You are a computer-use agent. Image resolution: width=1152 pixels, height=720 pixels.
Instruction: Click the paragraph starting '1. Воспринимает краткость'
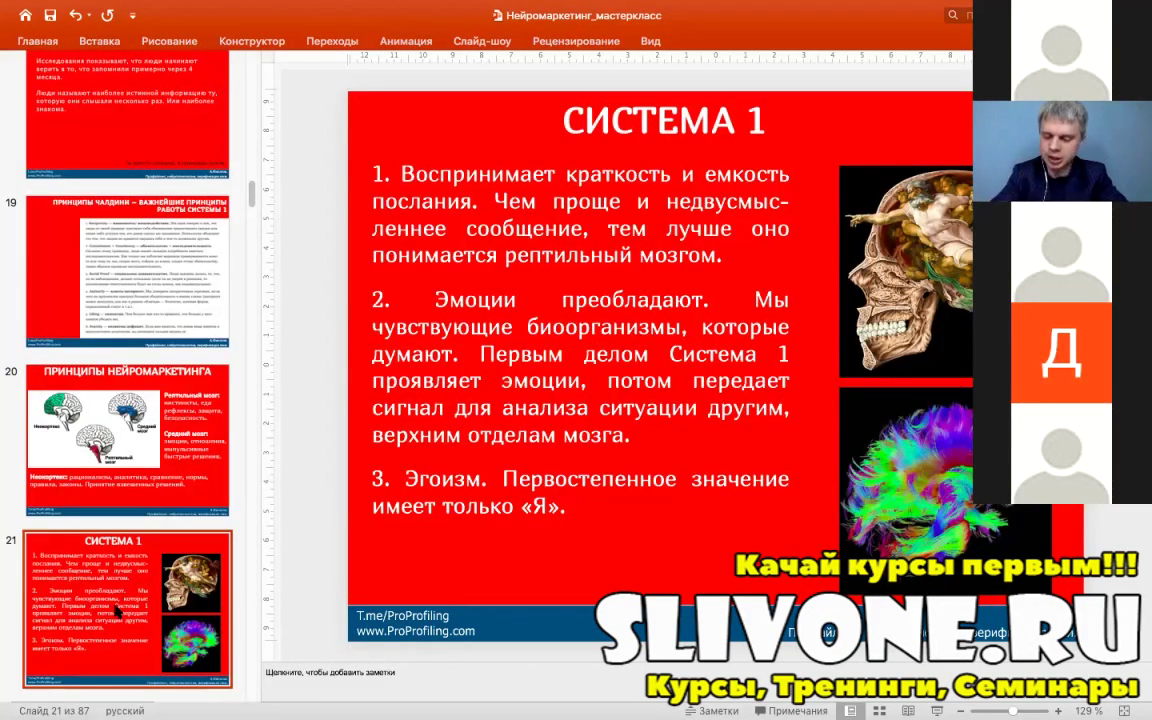[580, 215]
